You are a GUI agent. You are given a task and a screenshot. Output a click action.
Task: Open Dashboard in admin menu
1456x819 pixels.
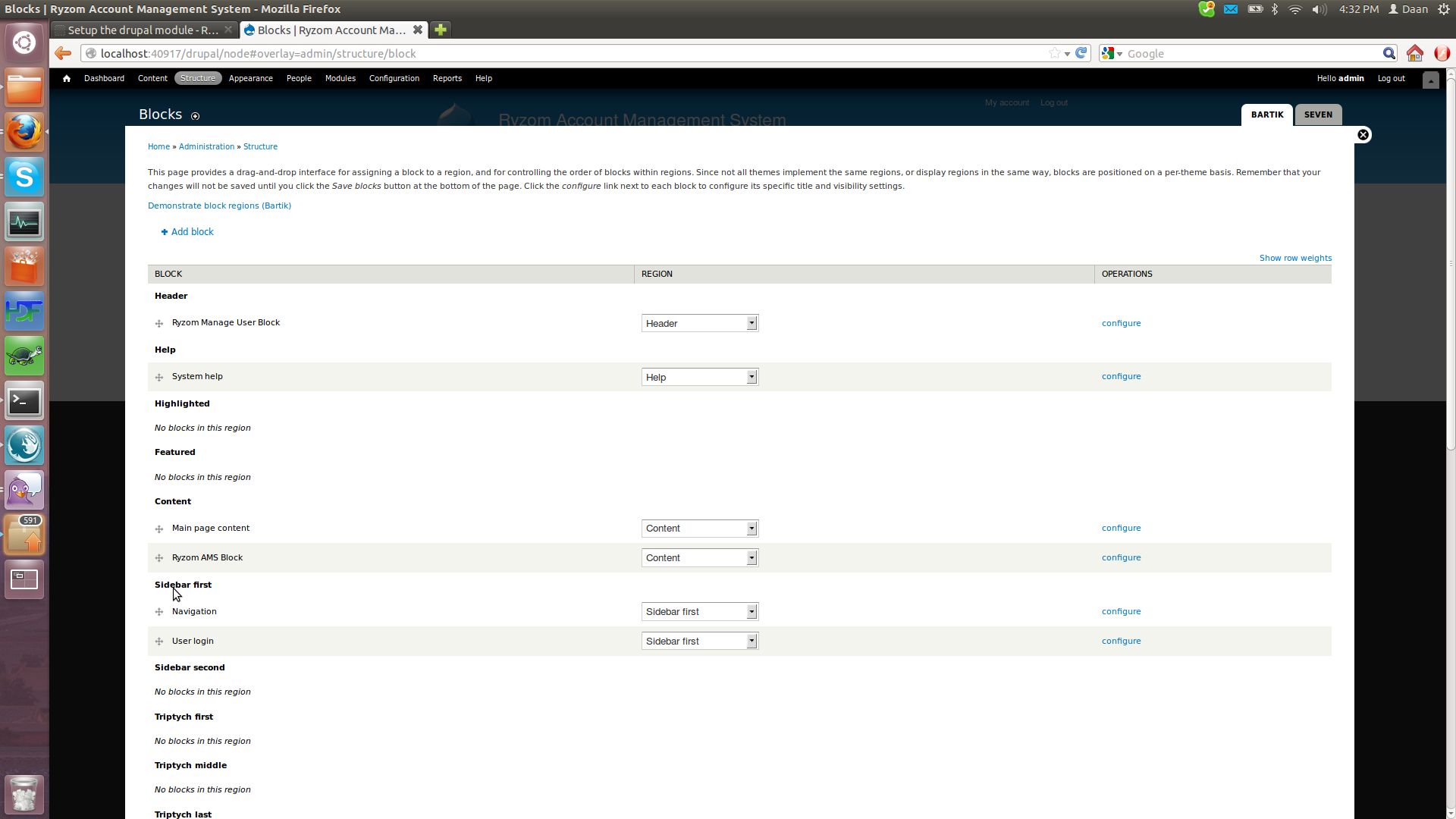104,78
